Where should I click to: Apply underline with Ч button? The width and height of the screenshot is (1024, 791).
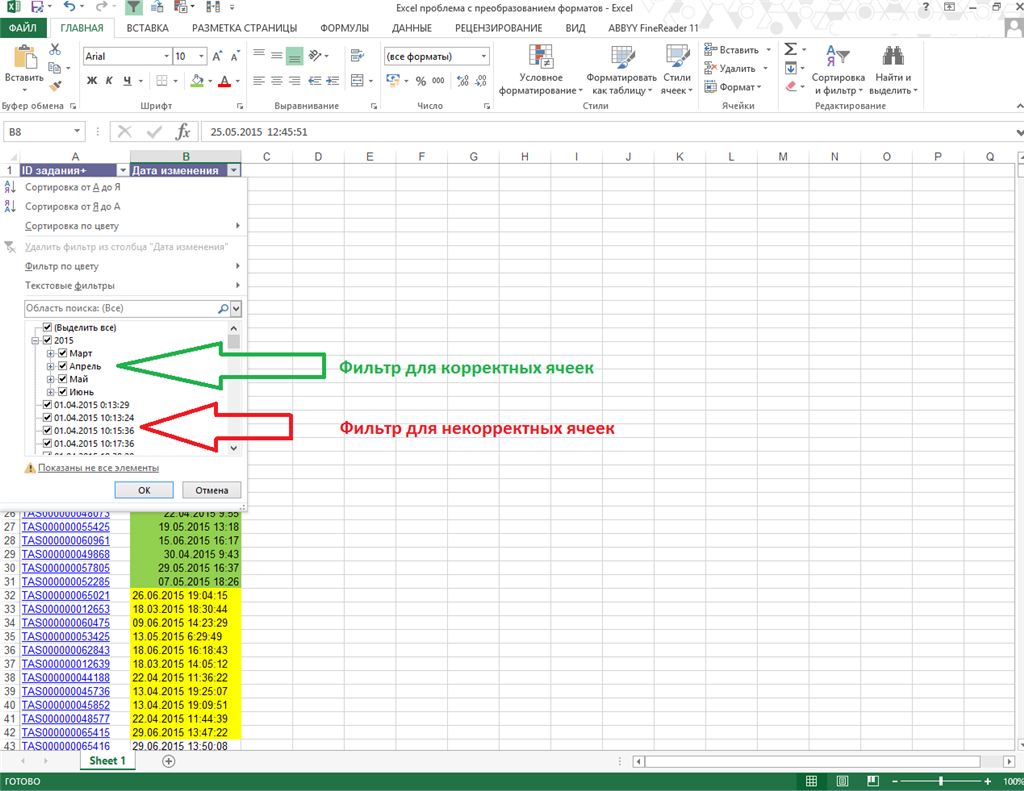point(127,80)
